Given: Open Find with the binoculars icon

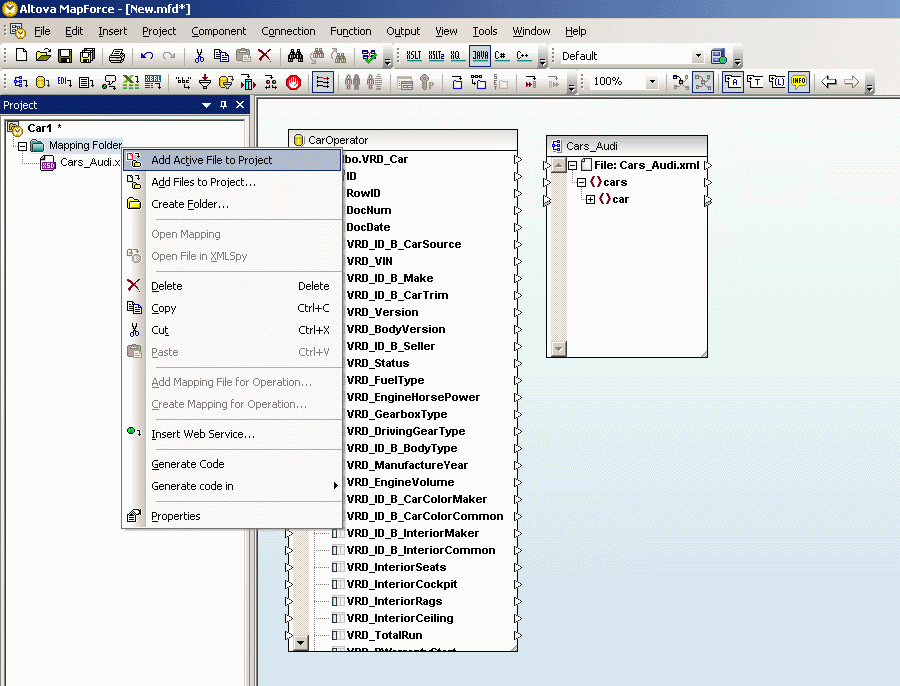Looking at the screenshot, I should coord(295,55).
